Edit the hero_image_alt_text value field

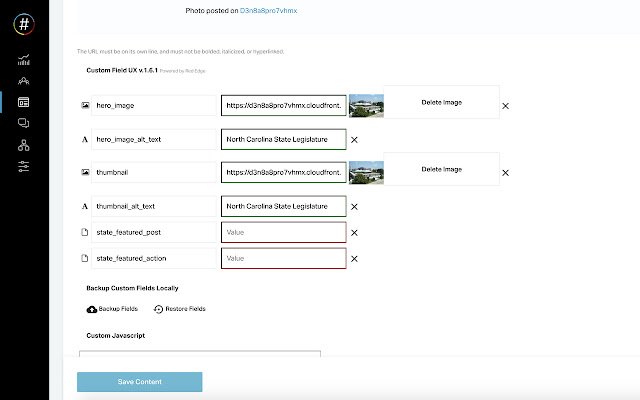point(284,139)
